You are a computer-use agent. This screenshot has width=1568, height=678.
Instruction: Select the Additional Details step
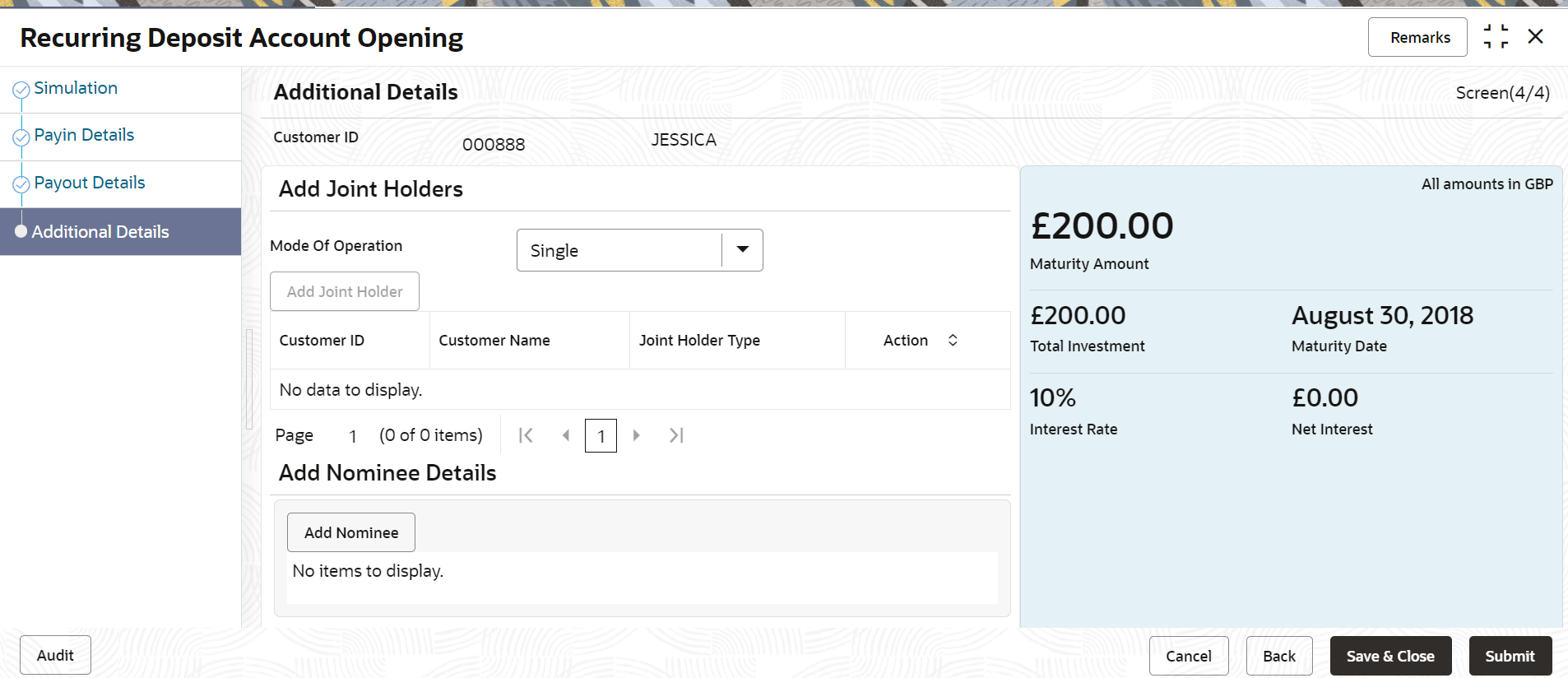(100, 232)
